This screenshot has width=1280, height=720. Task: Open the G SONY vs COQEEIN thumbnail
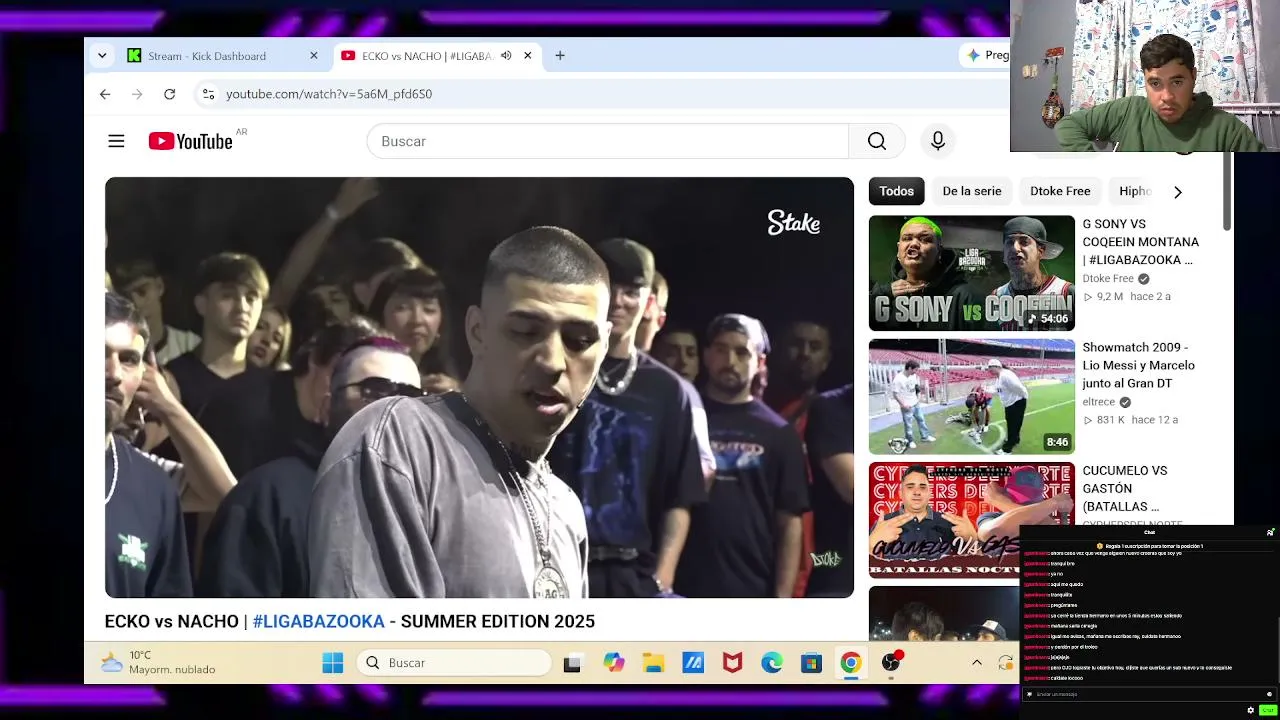(x=972, y=273)
